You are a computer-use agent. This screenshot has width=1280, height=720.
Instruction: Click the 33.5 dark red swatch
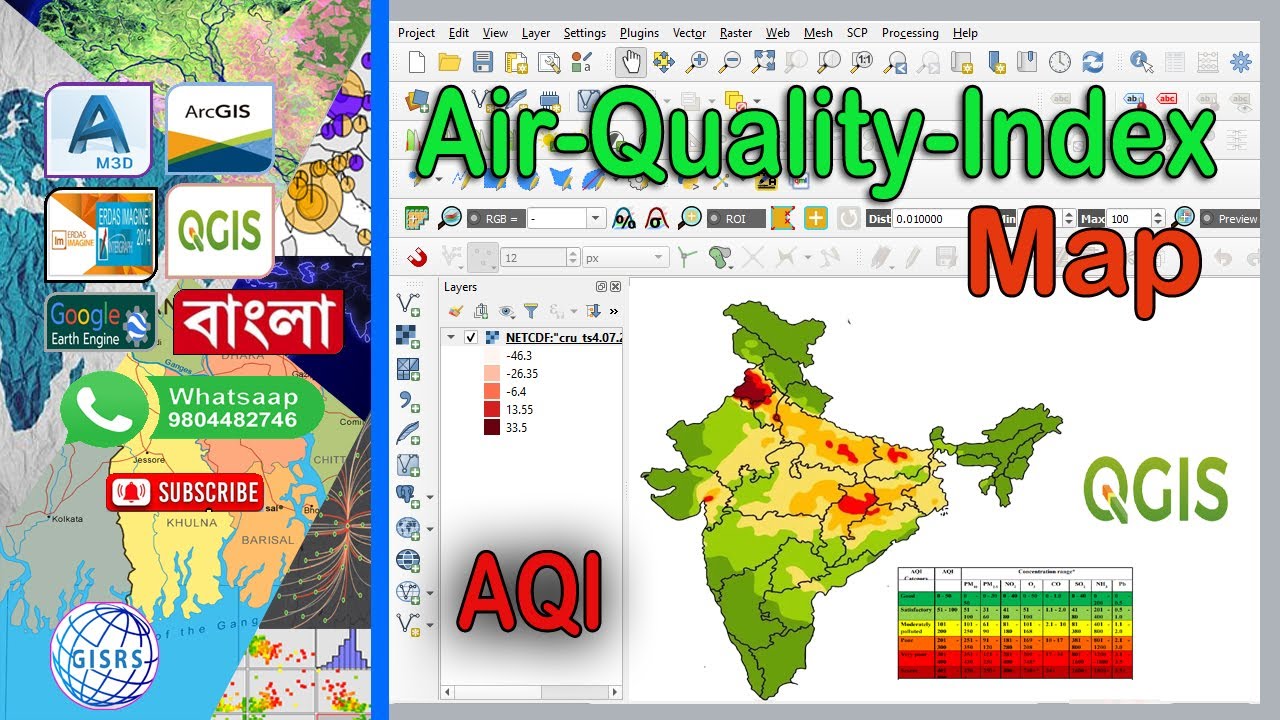pos(491,428)
